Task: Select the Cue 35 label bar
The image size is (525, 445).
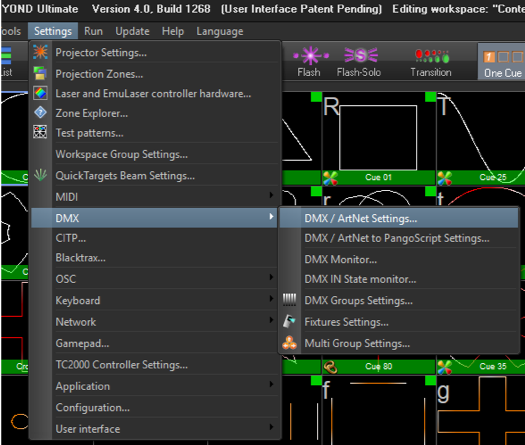Action: click(x=481, y=367)
